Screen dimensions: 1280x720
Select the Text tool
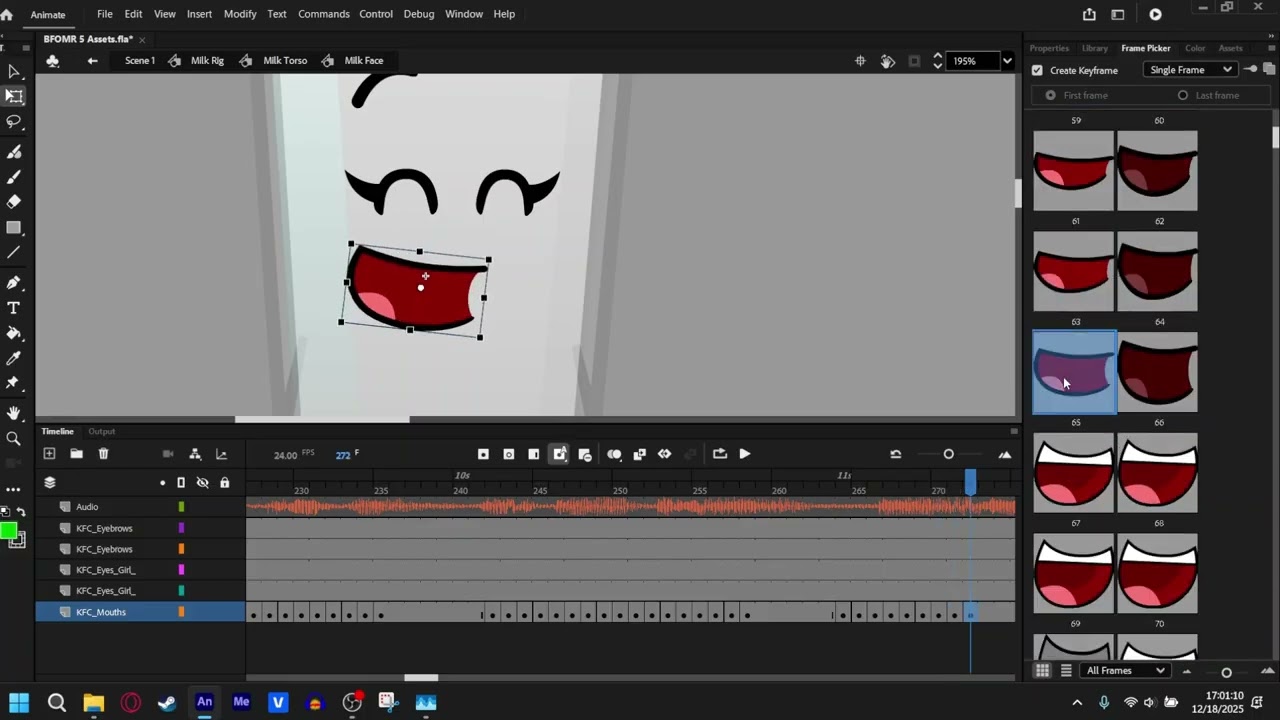click(14, 308)
